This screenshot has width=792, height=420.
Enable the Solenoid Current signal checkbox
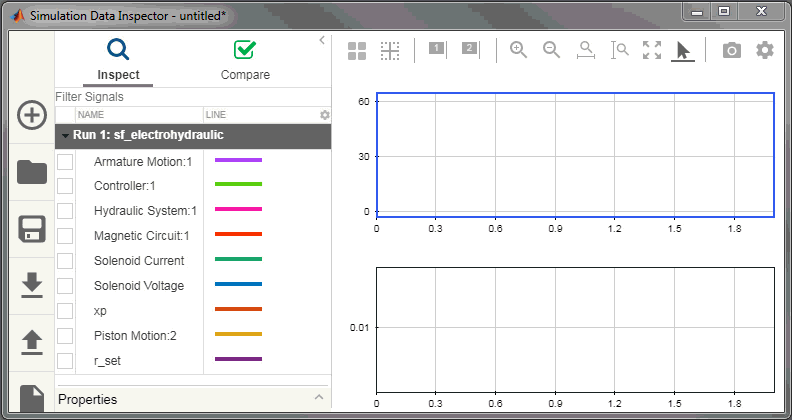(65, 261)
